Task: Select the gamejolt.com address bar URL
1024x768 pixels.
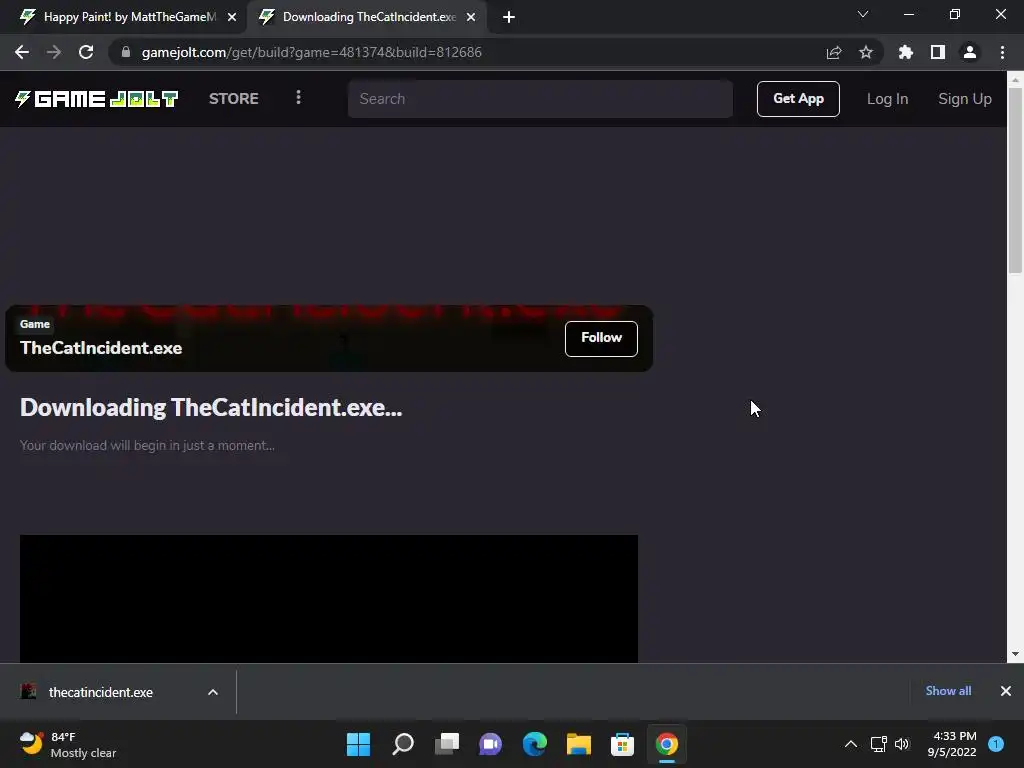Action: pos(312,52)
